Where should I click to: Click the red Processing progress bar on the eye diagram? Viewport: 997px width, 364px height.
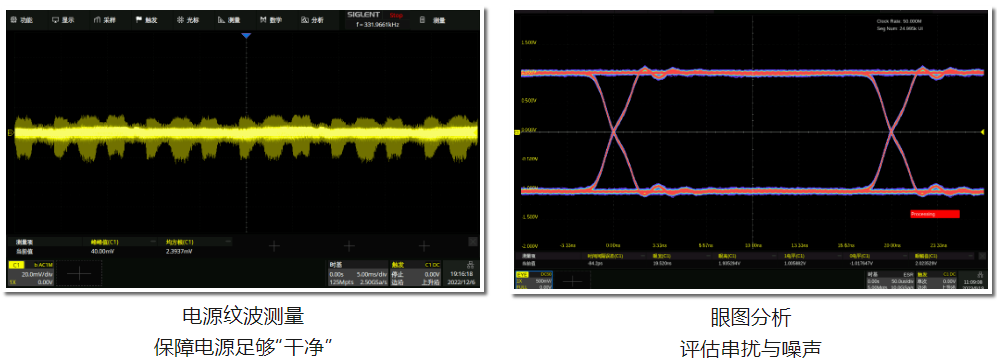click(934, 214)
